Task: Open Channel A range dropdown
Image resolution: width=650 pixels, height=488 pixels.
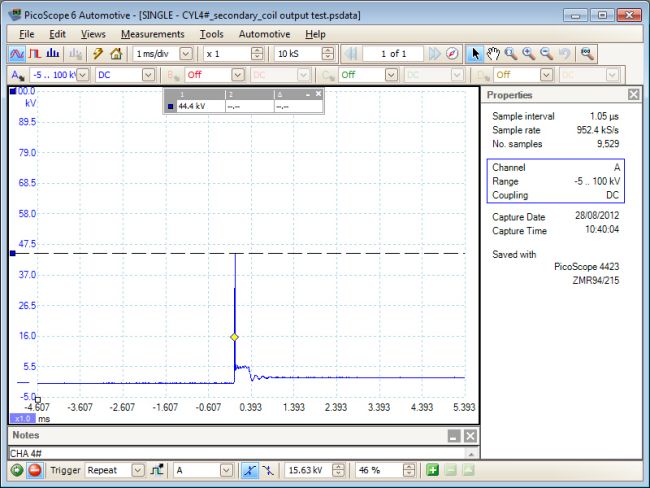Action: [x=82, y=75]
